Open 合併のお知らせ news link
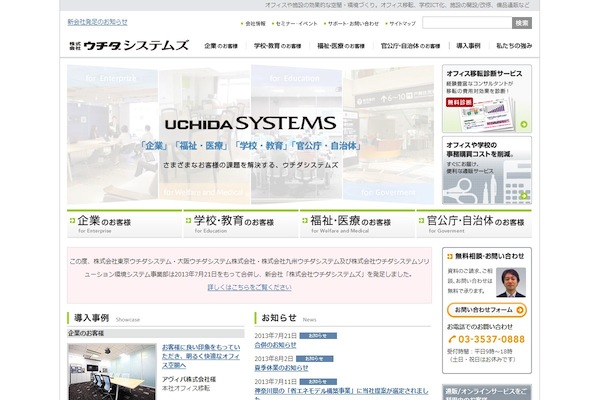600x400 pixels. 276,345
